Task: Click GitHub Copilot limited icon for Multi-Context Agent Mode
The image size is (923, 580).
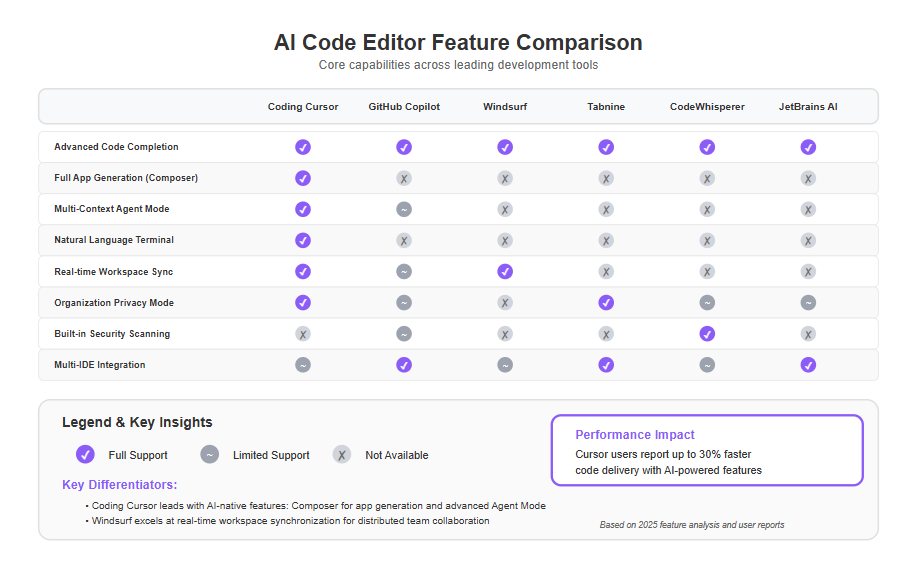Action: pos(404,209)
